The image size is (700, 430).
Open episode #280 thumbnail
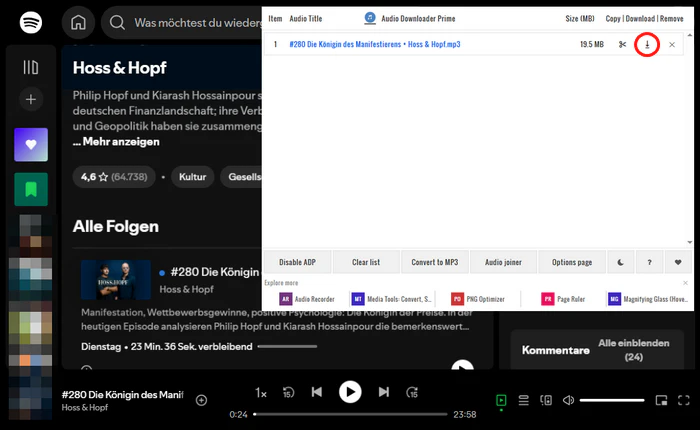(116, 280)
